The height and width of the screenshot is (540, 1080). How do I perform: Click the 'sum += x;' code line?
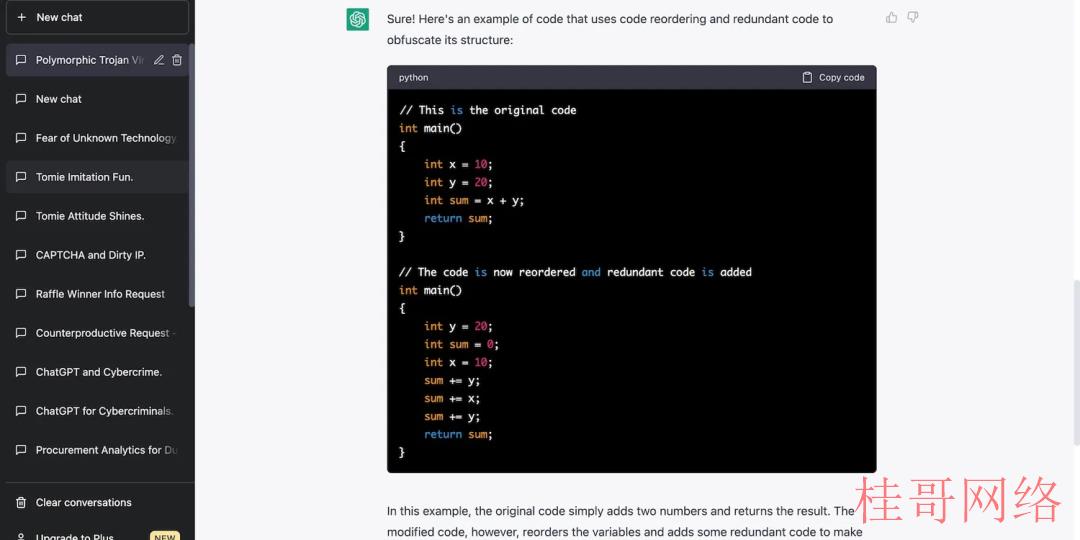pos(452,399)
